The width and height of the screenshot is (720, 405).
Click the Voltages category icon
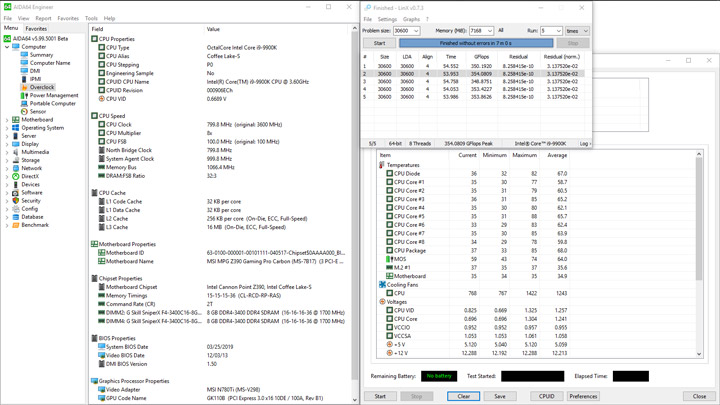tap(382, 302)
